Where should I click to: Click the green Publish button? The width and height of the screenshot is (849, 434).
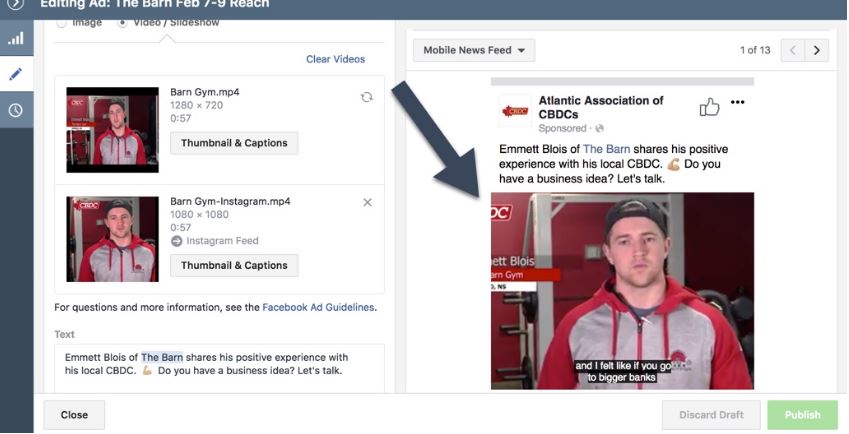(x=802, y=415)
